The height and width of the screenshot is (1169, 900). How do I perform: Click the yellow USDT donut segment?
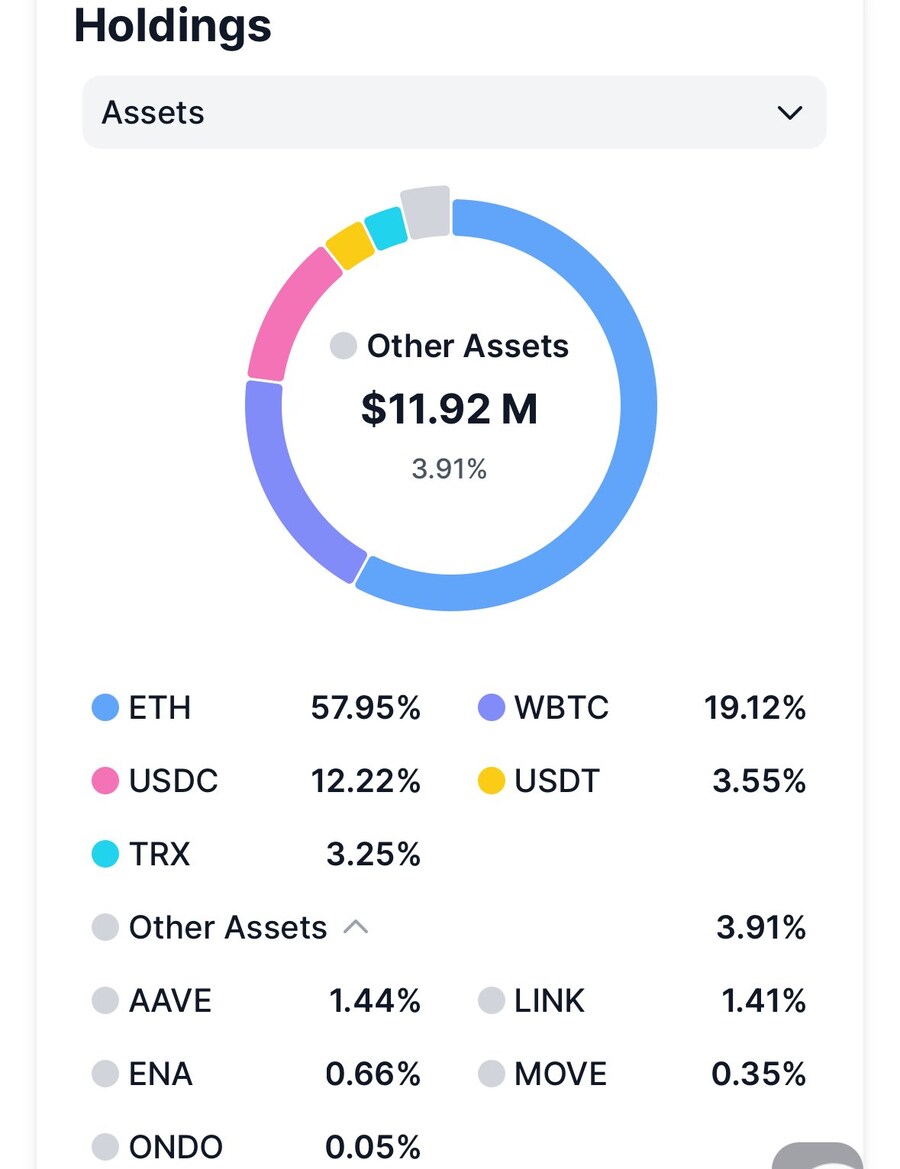tap(350, 245)
